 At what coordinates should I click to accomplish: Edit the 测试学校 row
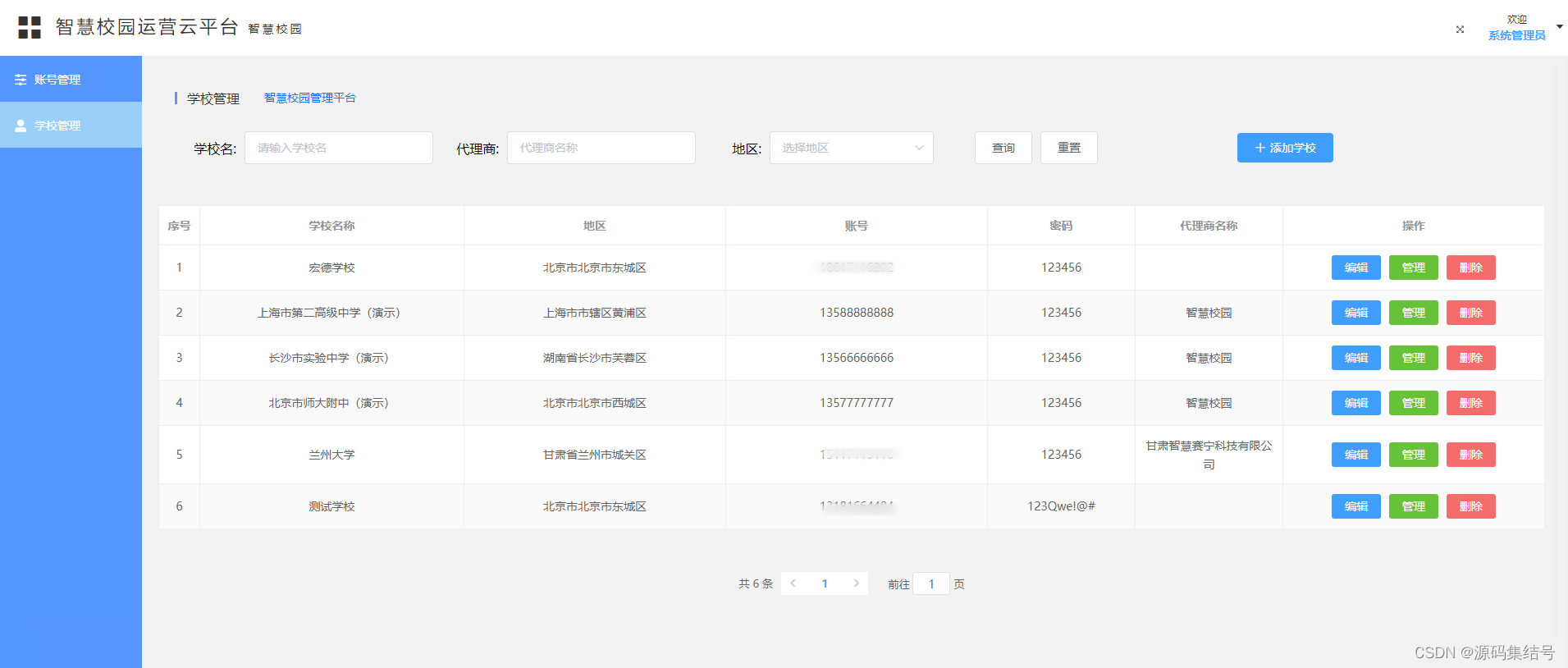point(1356,506)
